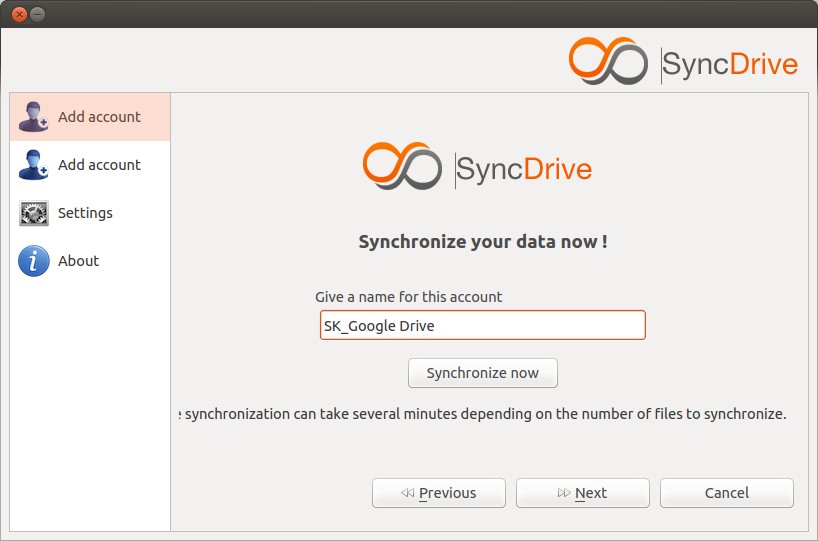Click the Settings gear icon
This screenshot has width=818, height=541.
34,213
